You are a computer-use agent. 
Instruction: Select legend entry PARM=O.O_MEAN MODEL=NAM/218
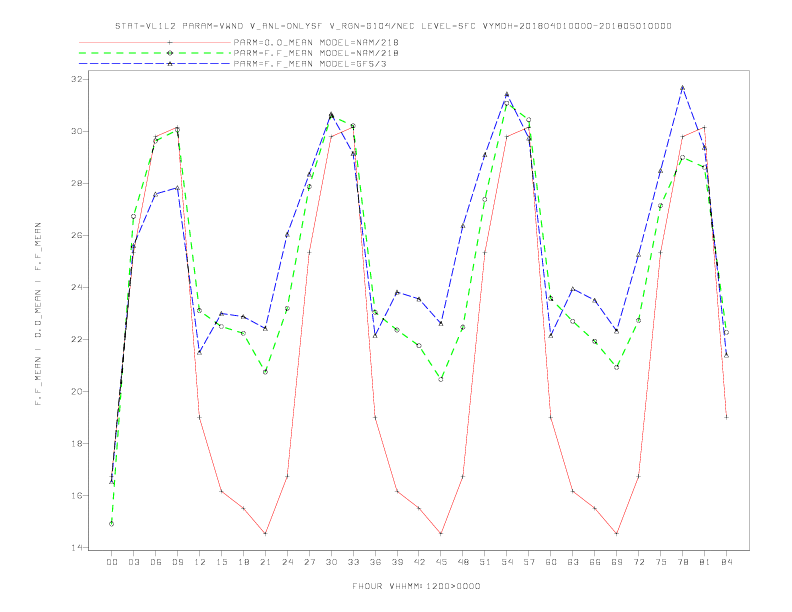pos(316,42)
